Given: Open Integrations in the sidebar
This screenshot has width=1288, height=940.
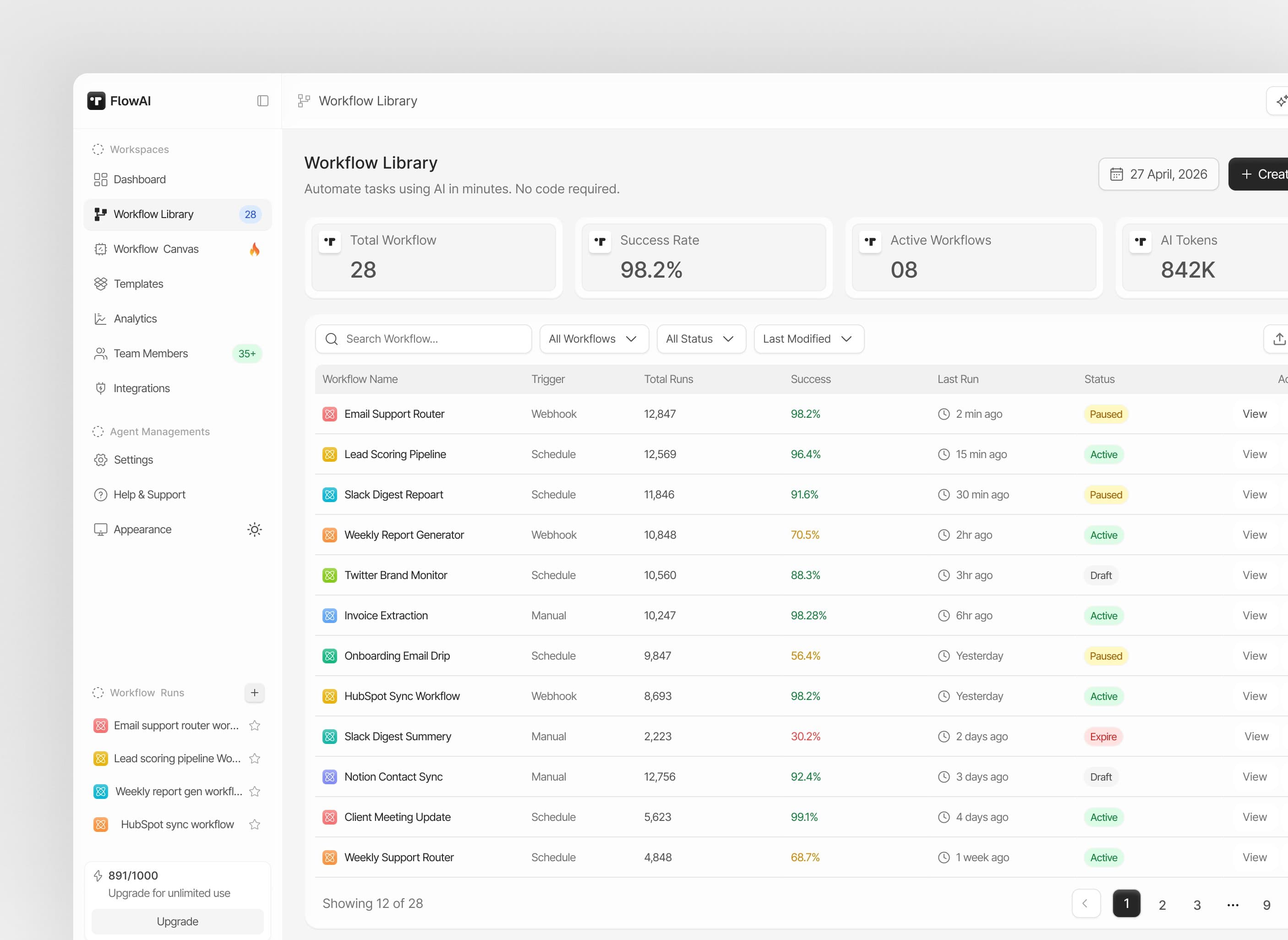Looking at the screenshot, I should coord(178,388).
